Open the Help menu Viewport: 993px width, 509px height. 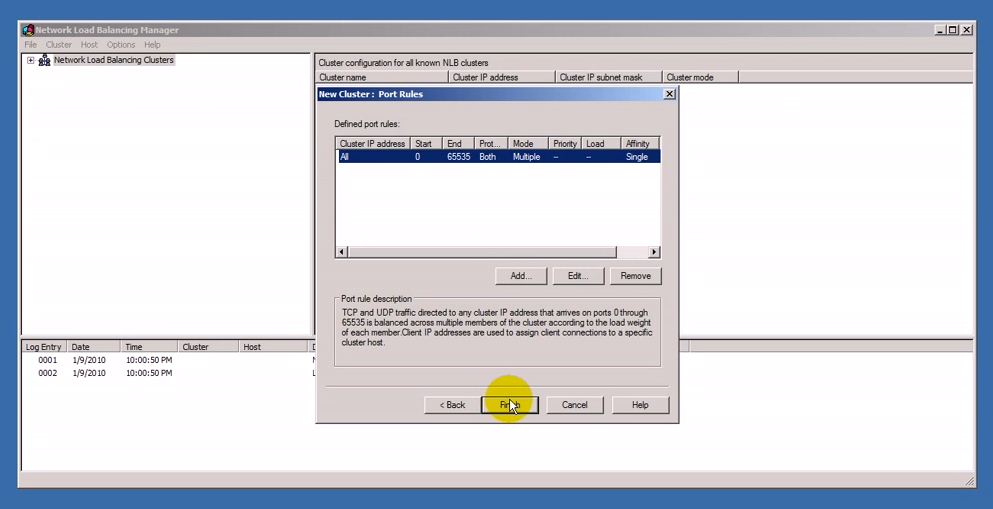click(152, 45)
